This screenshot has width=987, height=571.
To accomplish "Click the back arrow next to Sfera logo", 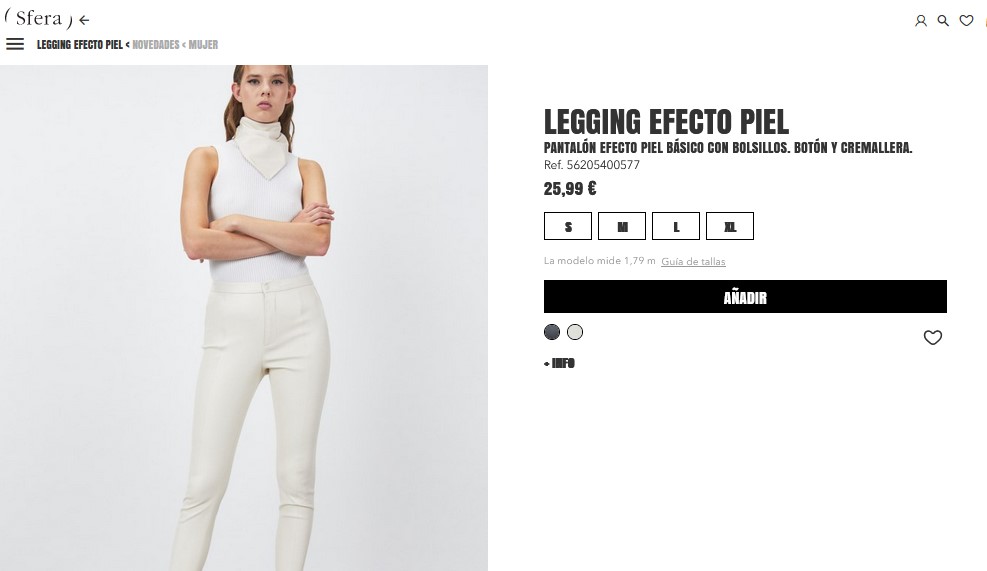I will [84, 20].
